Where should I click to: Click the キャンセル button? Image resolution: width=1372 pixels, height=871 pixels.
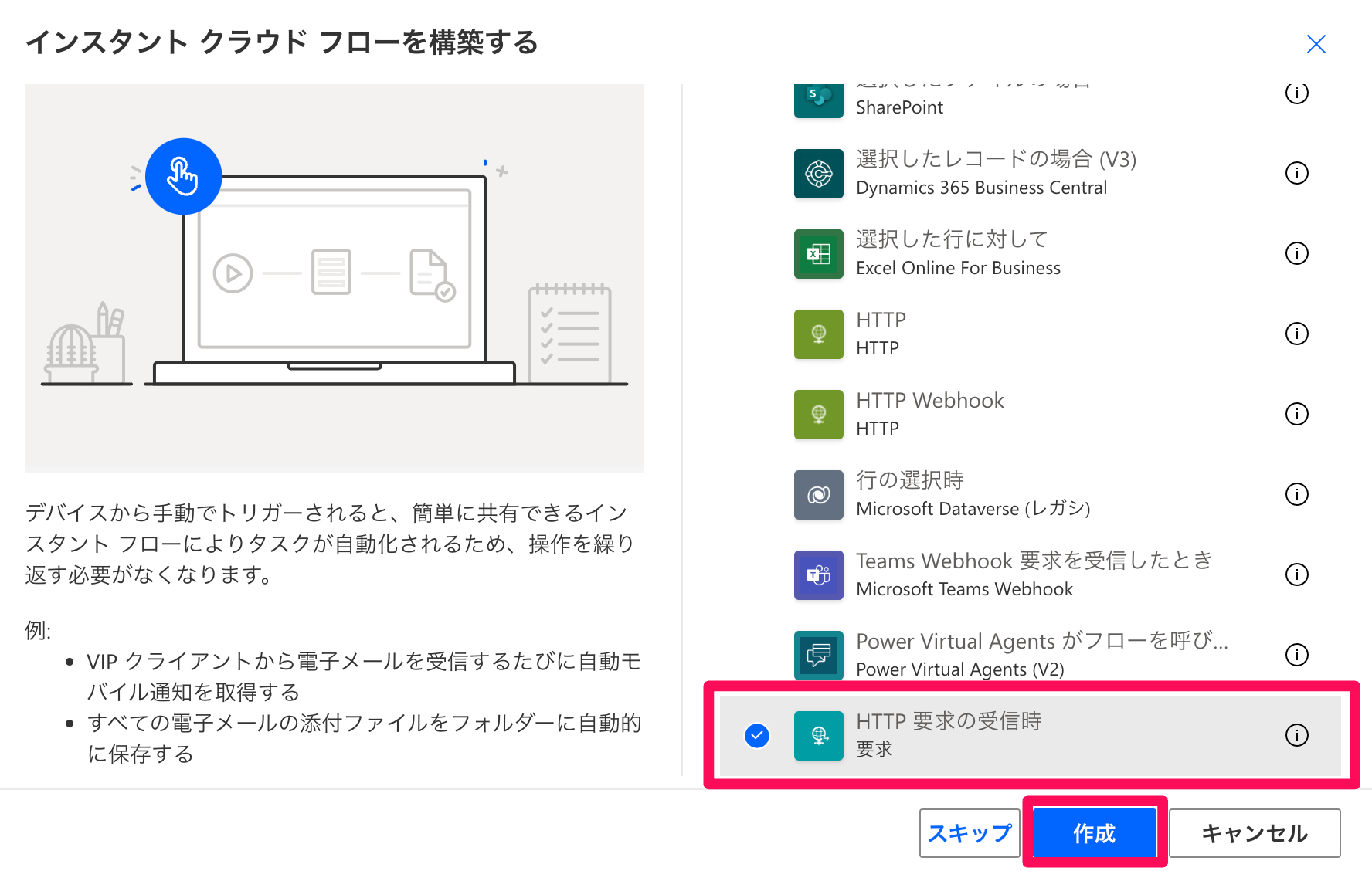click(1255, 833)
